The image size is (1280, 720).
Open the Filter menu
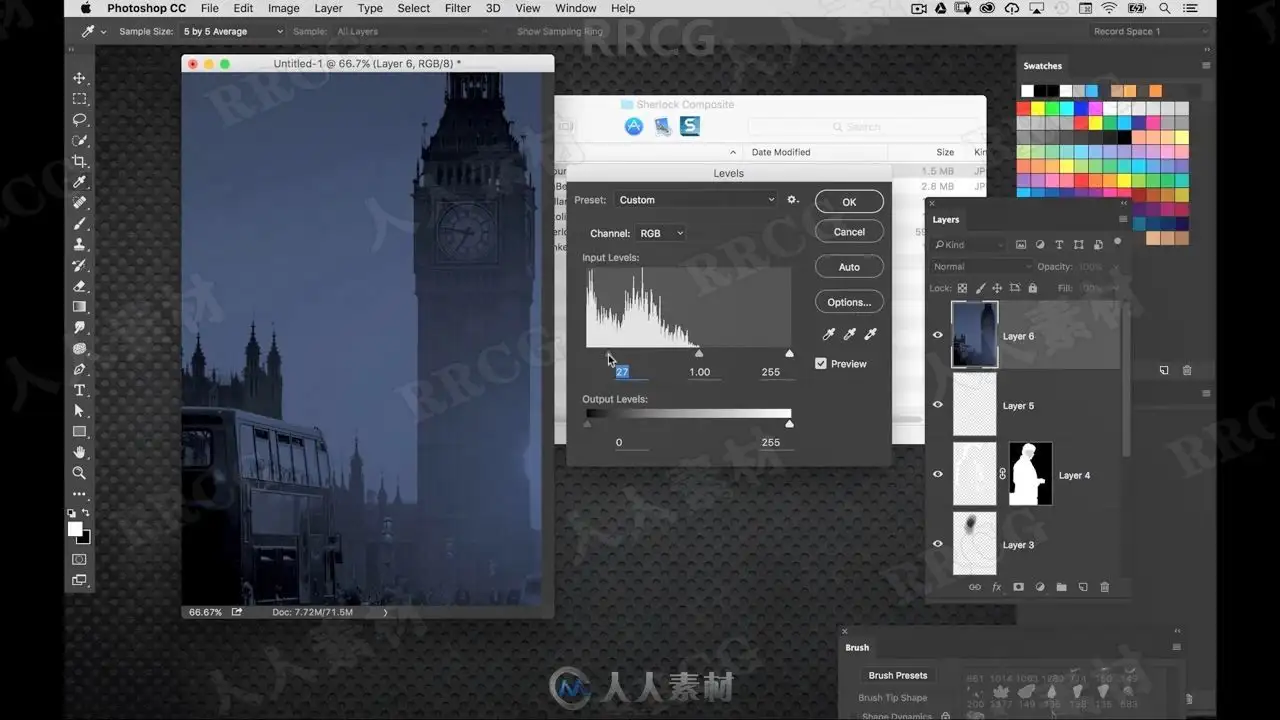pyautogui.click(x=458, y=8)
